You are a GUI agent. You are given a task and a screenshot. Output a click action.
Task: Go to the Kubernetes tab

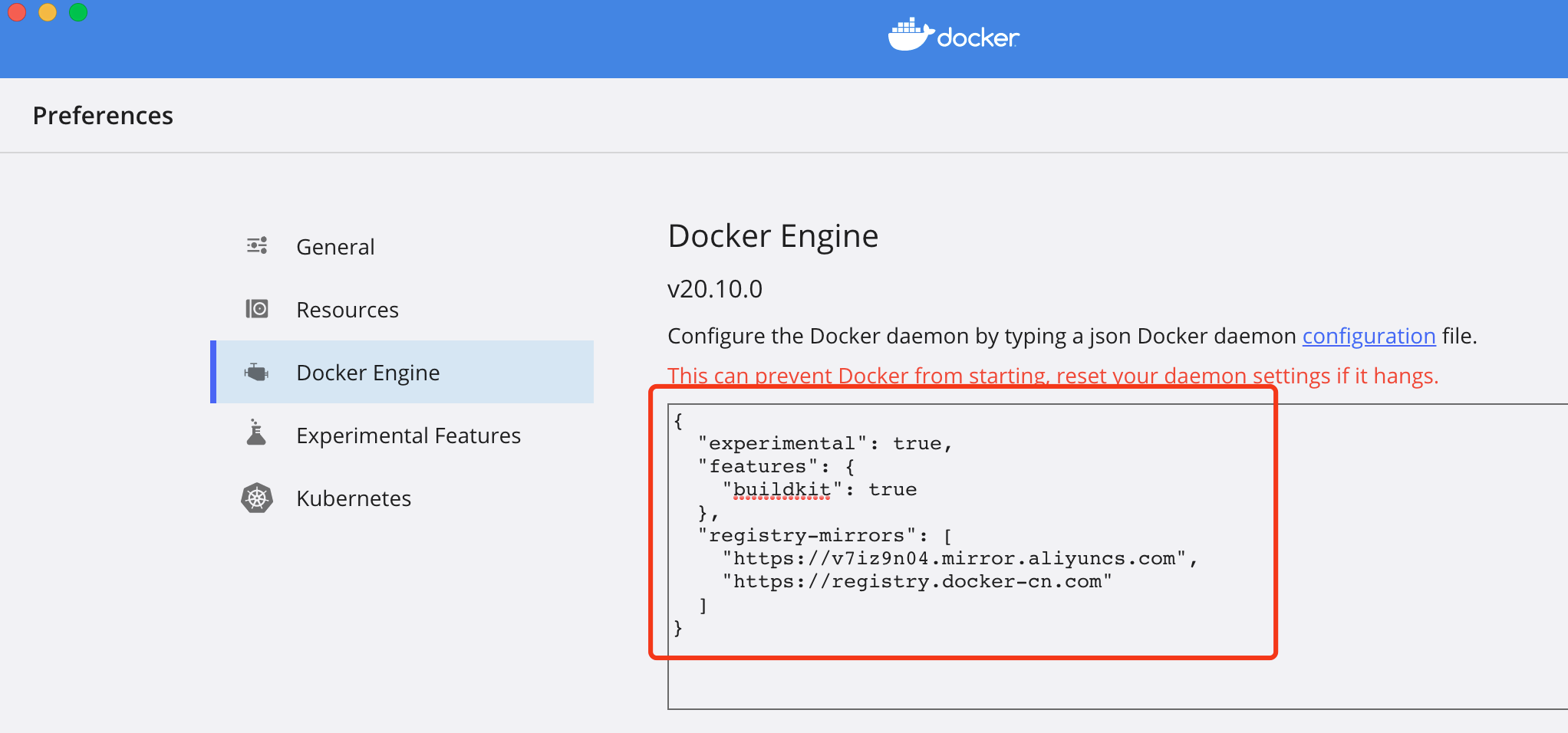click(402, 498)
